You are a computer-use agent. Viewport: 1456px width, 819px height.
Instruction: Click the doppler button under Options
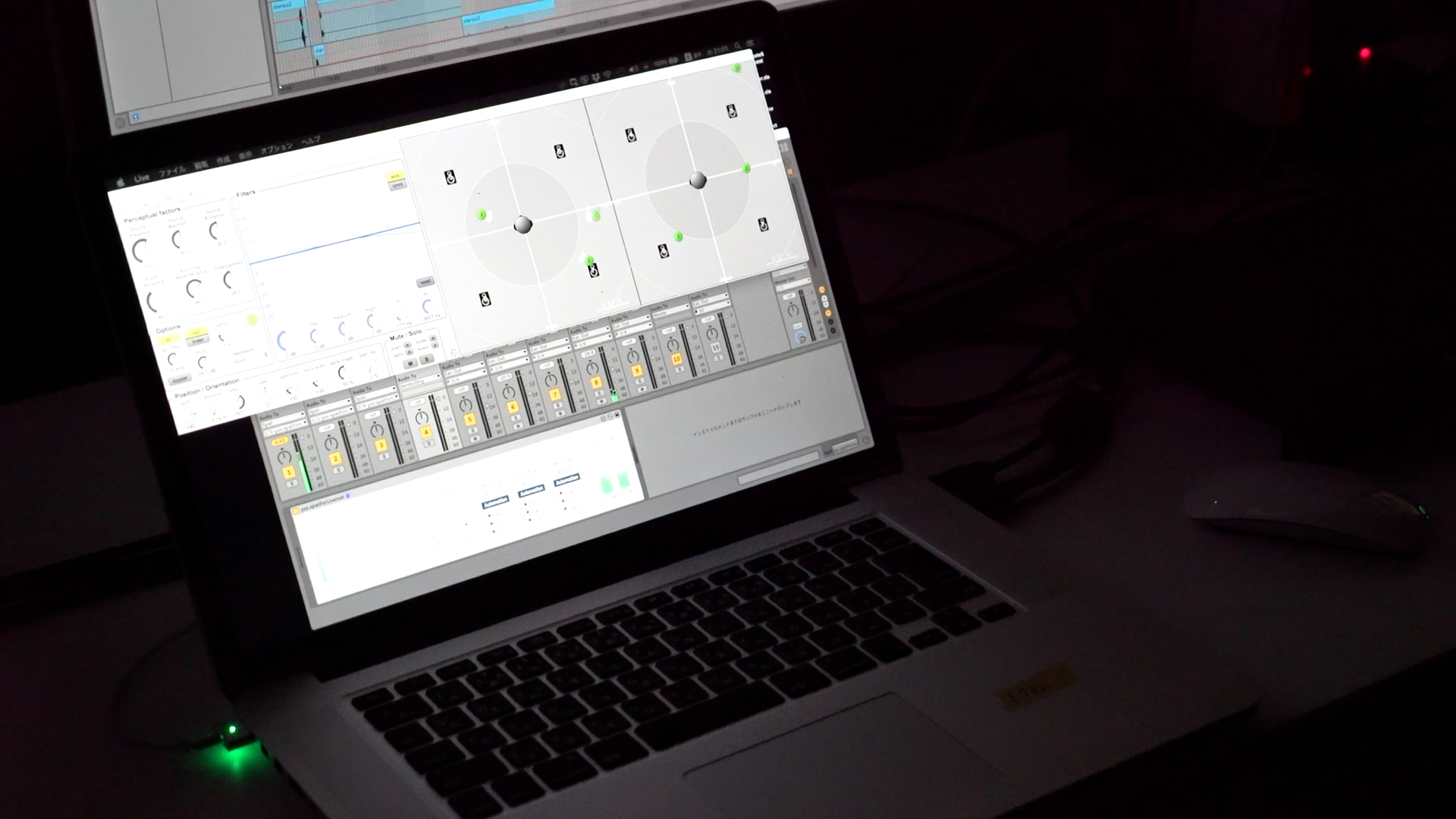coord(180,378)
